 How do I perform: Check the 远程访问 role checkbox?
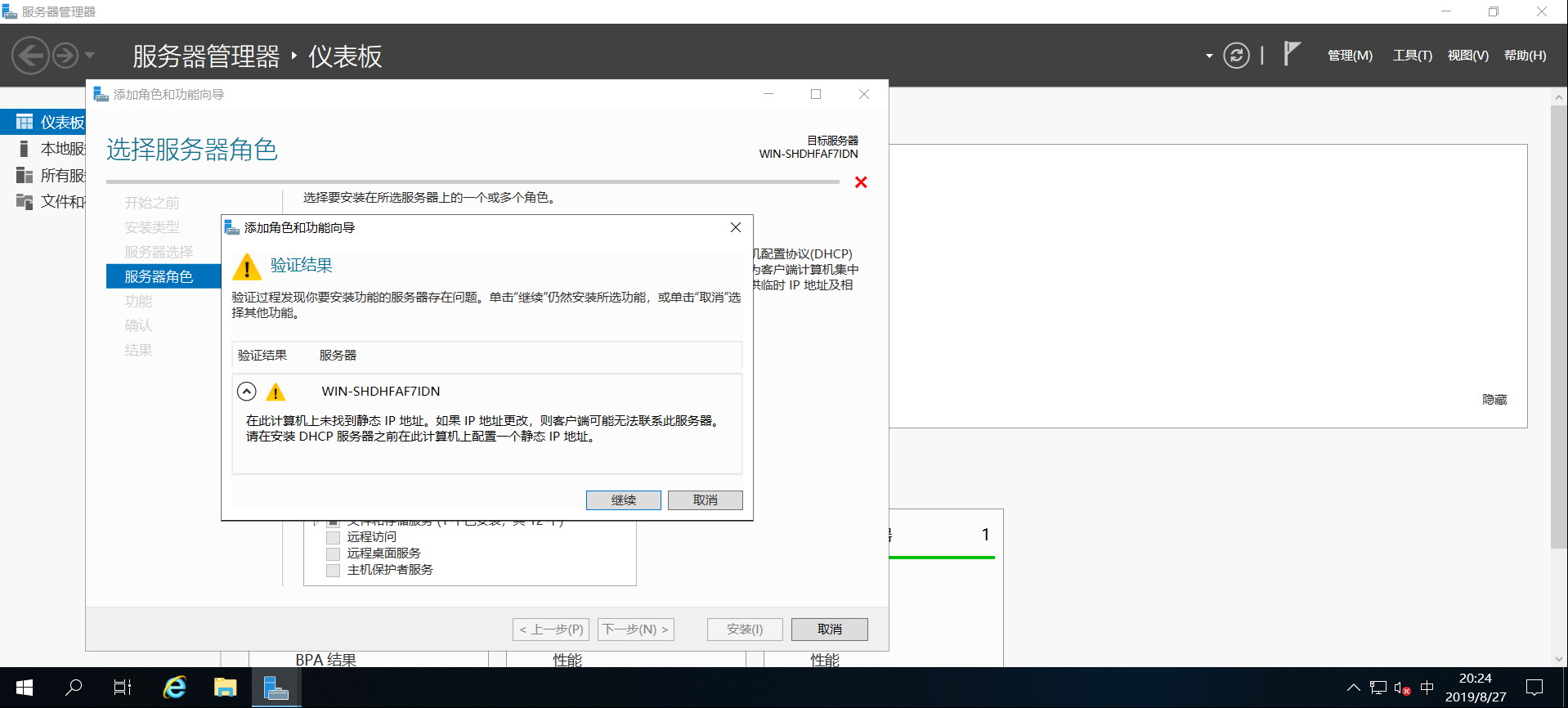333,537
